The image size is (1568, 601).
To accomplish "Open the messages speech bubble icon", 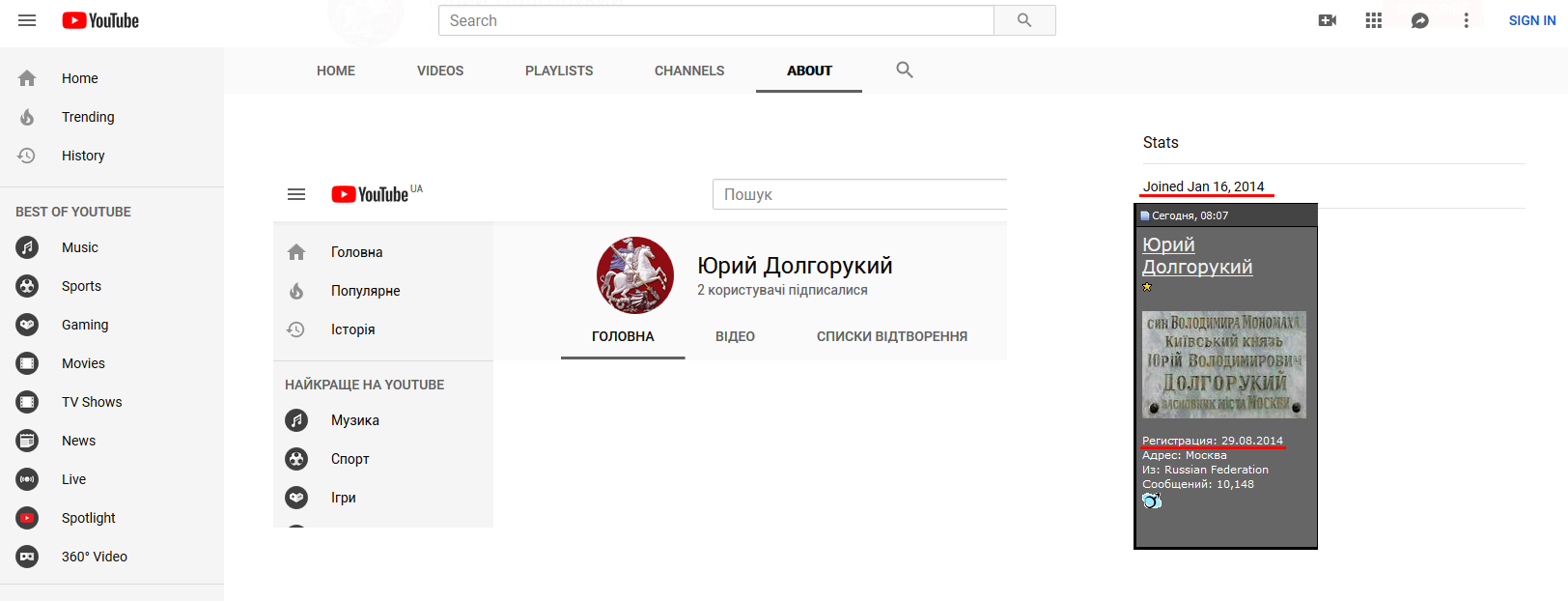I will pos(1420,20).
